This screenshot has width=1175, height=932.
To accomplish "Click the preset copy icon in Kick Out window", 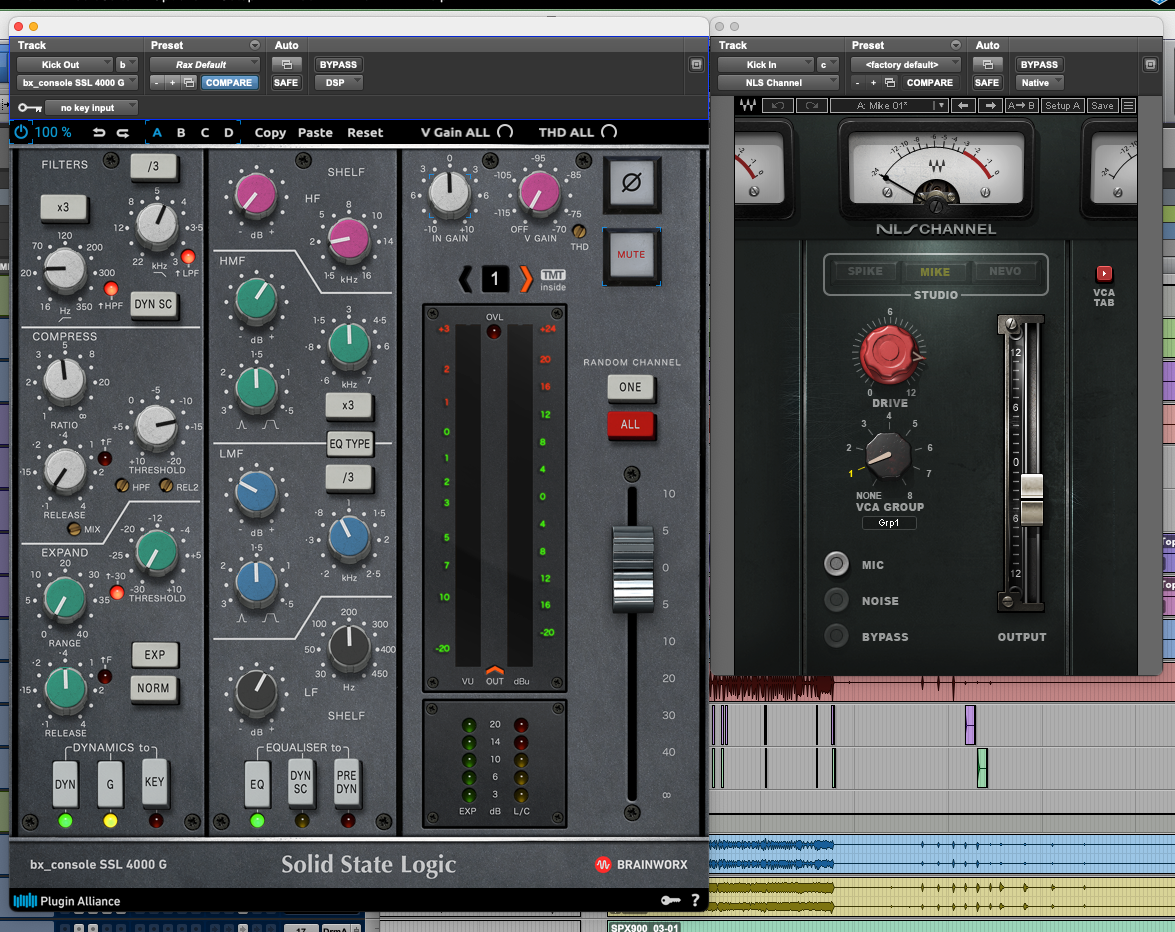I will click(190, 82).
